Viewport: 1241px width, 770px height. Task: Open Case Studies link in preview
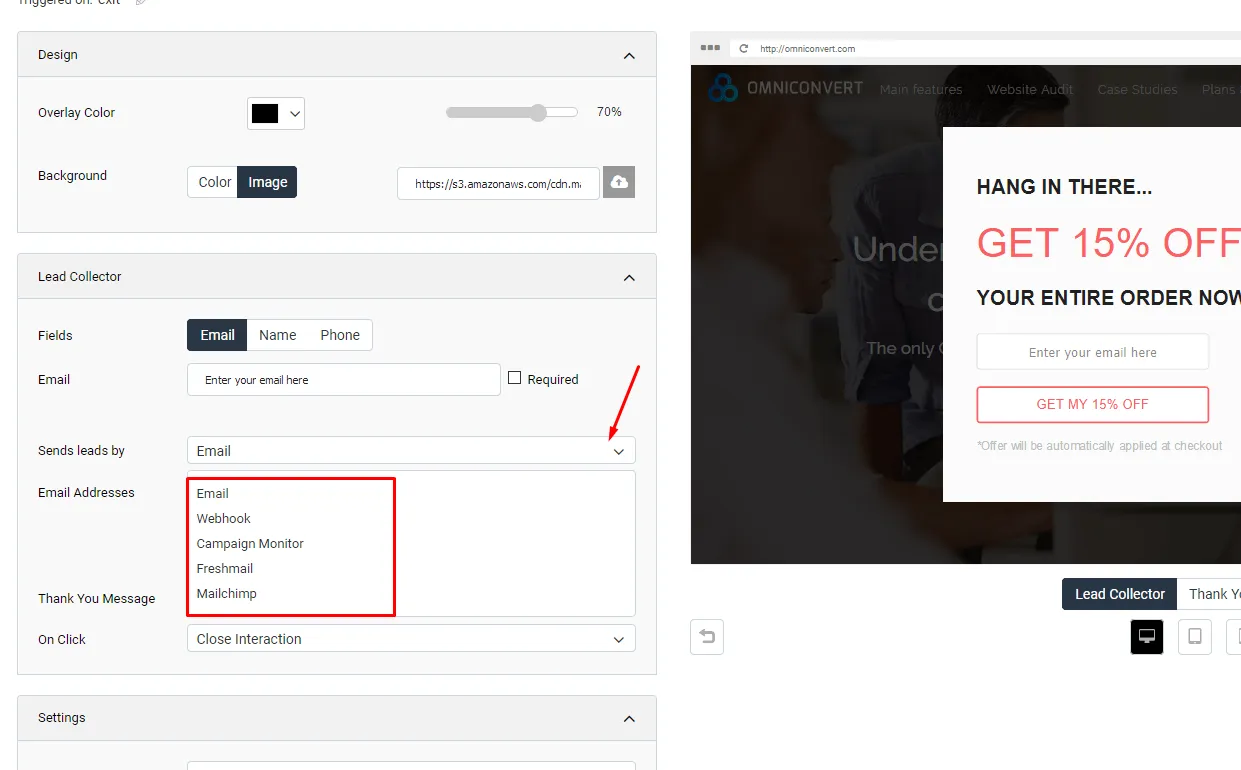[1138, 89]
